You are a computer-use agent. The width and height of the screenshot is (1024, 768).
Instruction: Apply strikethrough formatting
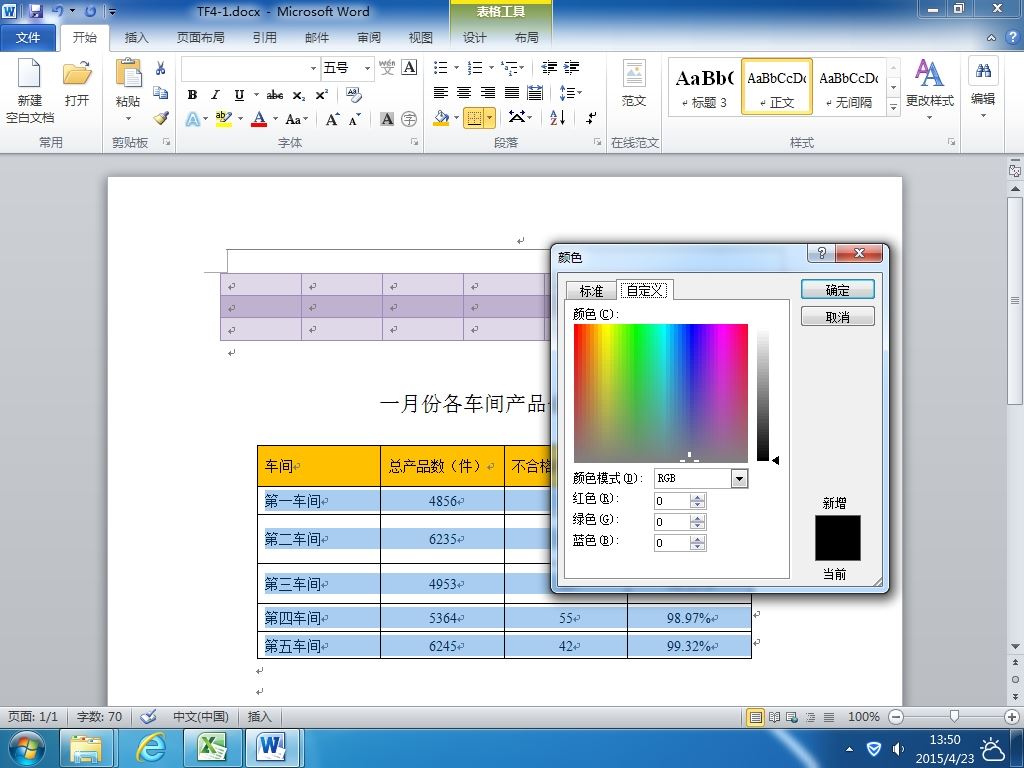point(275,95)
